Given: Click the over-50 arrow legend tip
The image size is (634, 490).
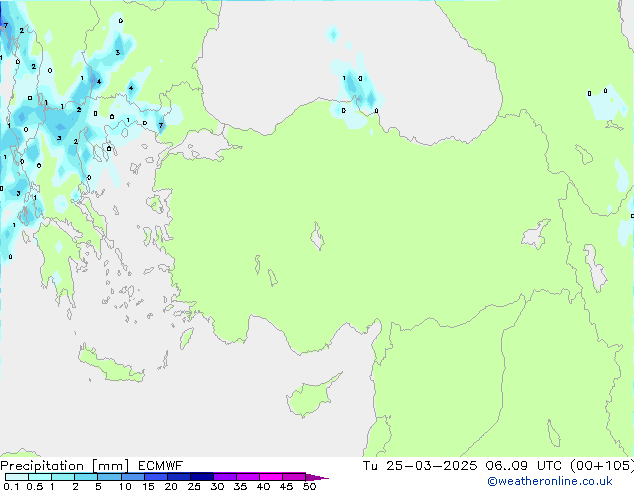Looking at the screenshot, I should (317, 477).
